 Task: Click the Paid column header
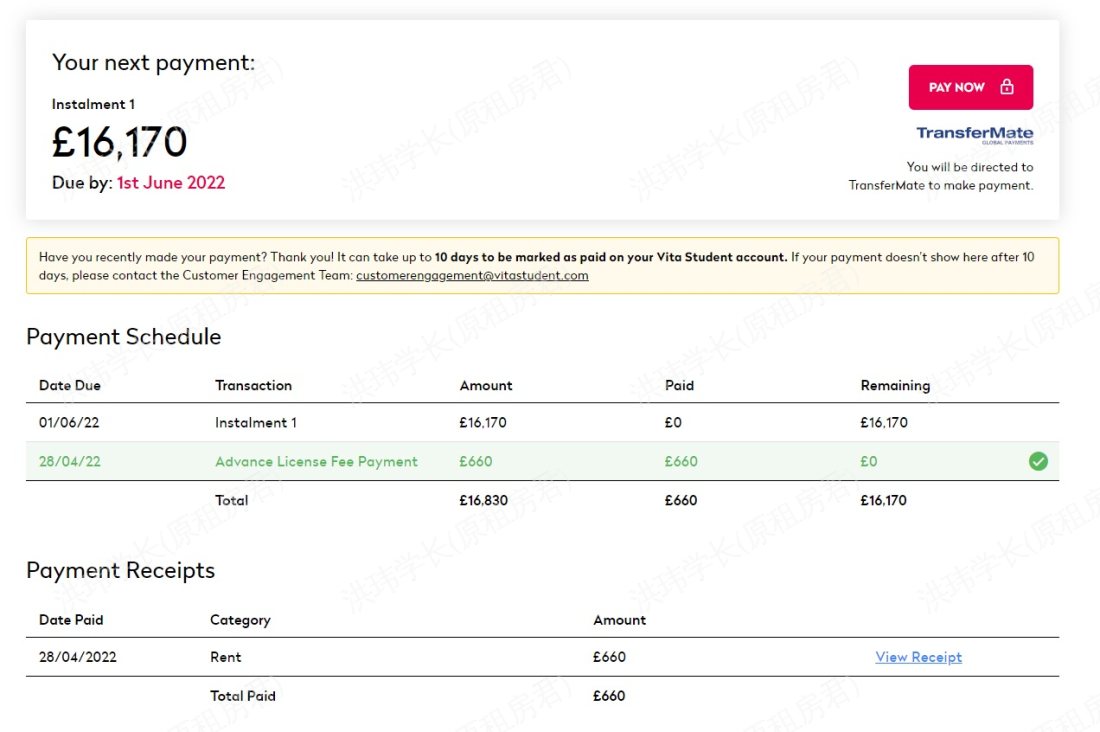pyautogui.click(x=679, y=385)
